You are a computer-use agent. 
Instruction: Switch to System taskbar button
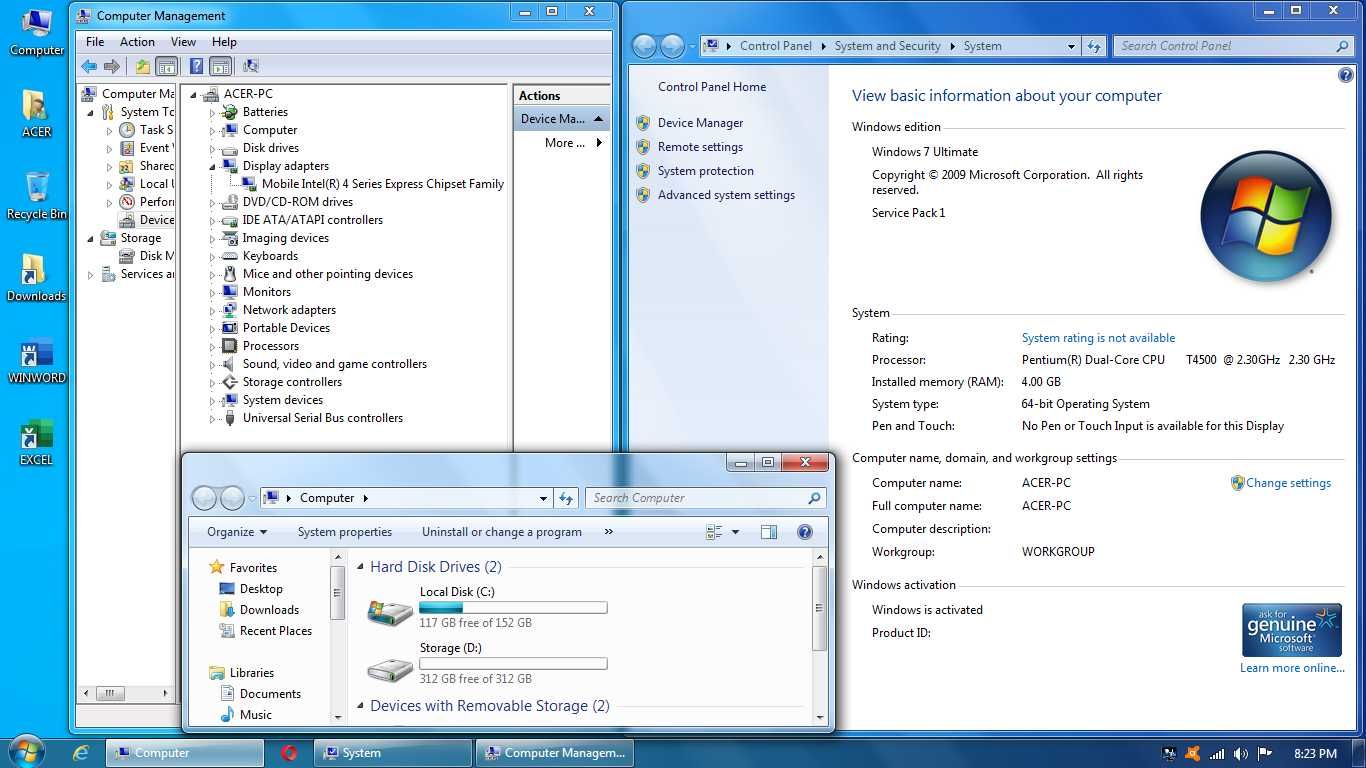pos(393,753)
